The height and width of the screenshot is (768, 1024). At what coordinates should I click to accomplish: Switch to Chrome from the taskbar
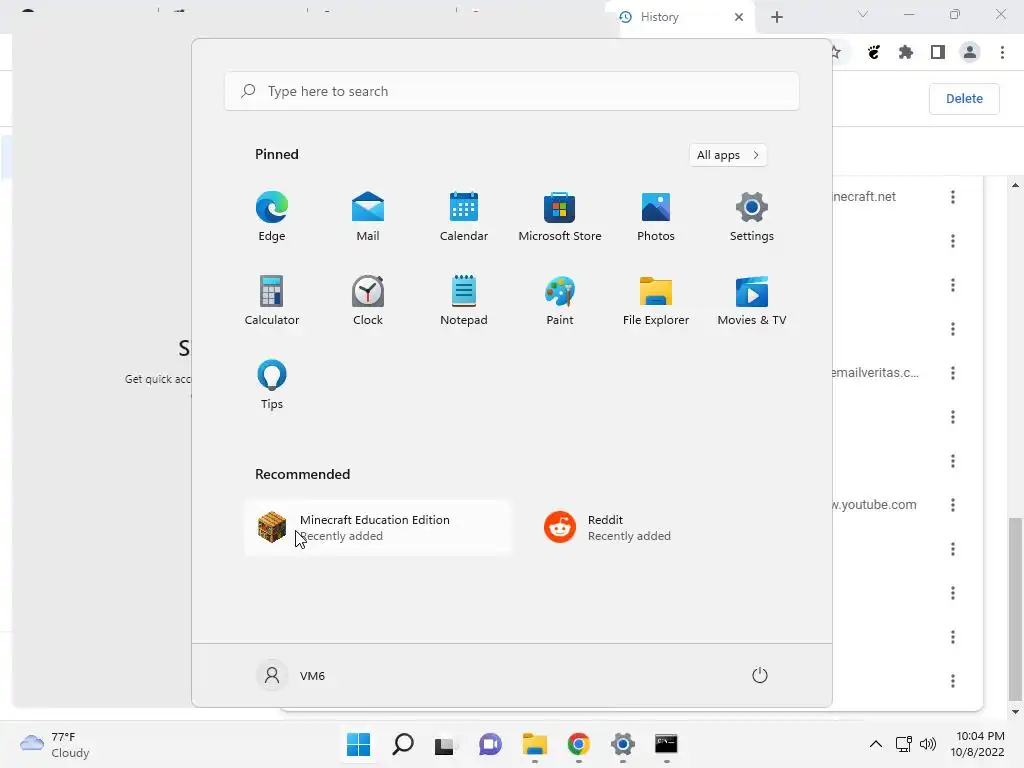pyautogui.click(x=578, y=744)
